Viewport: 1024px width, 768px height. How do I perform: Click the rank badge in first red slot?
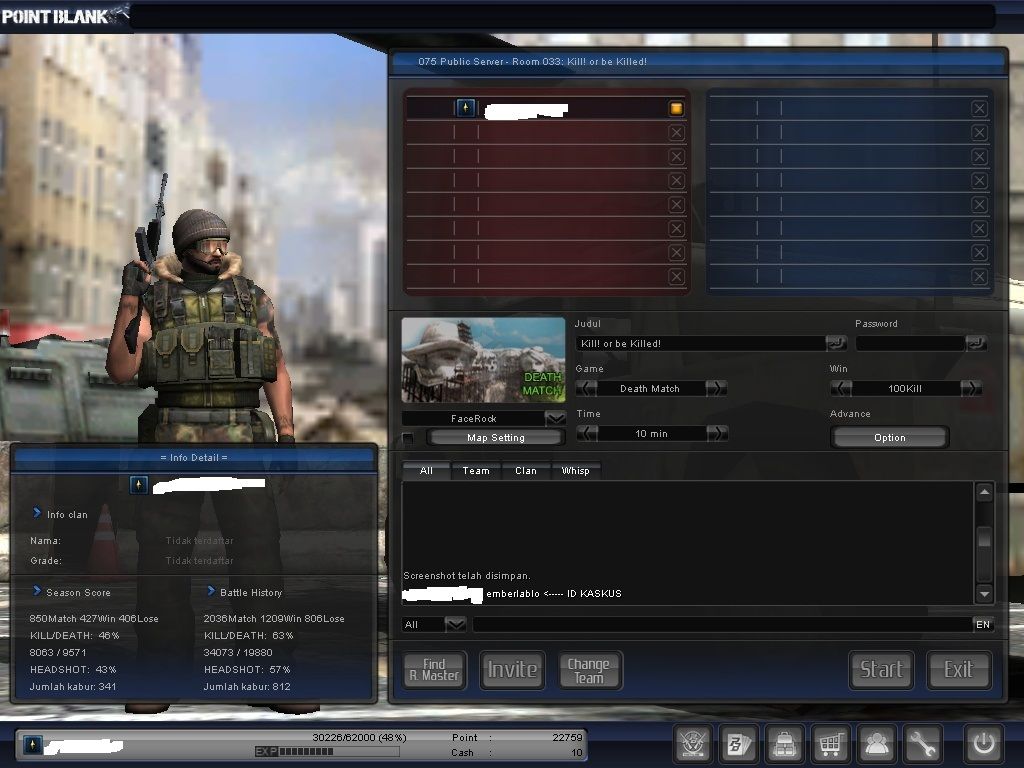click(x=466, y=108)
